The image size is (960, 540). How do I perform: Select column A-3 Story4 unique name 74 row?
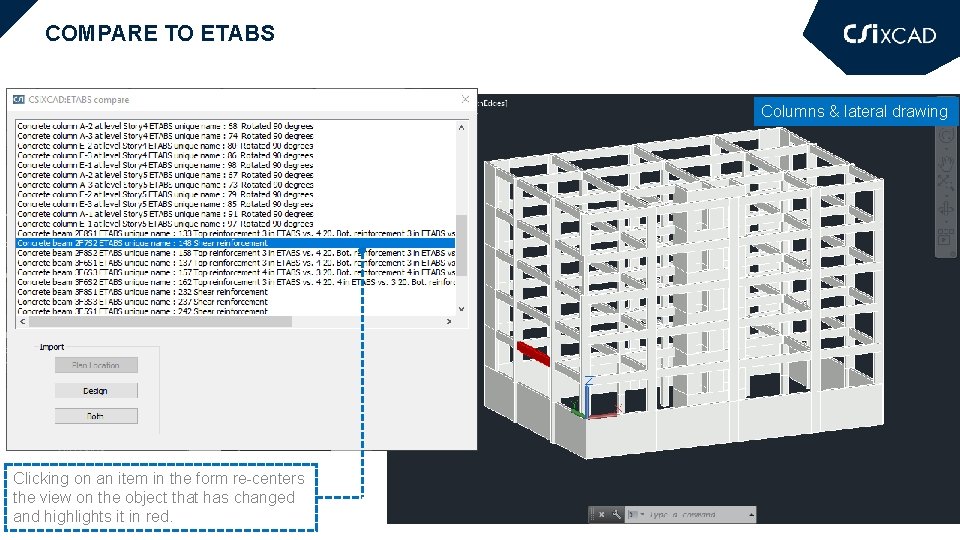tap(235, 136)
